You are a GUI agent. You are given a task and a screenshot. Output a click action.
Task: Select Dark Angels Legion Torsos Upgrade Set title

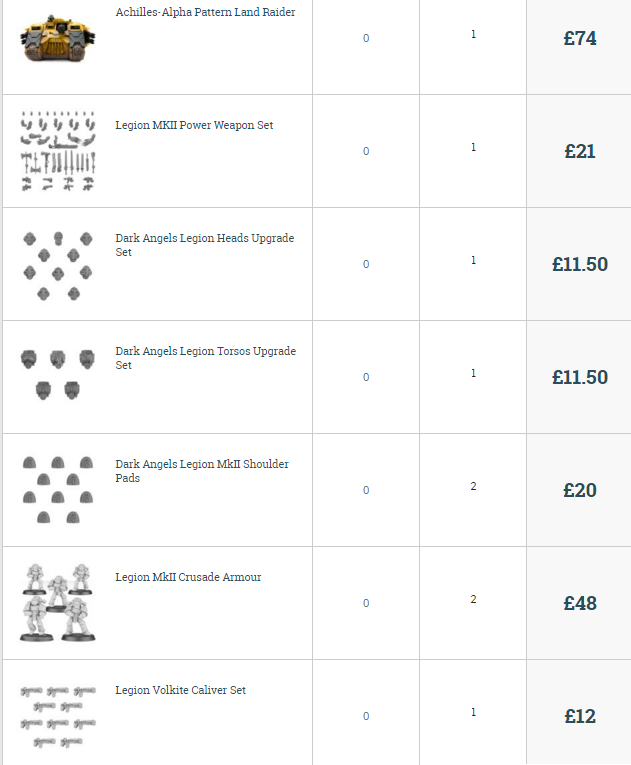(x=205, y=352)
